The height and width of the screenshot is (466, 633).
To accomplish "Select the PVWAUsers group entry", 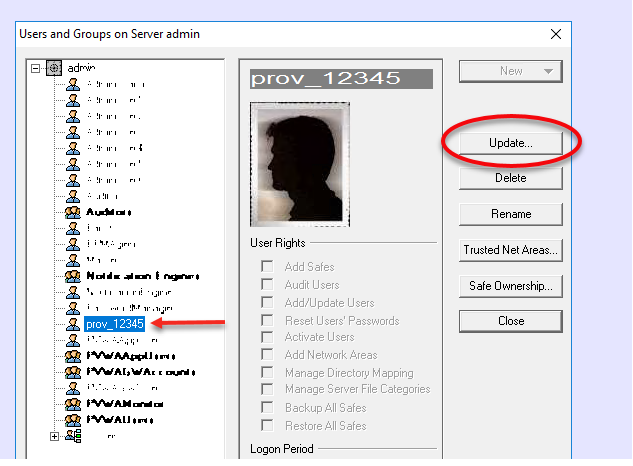I will pyautogui.click(x=120, y=420).
